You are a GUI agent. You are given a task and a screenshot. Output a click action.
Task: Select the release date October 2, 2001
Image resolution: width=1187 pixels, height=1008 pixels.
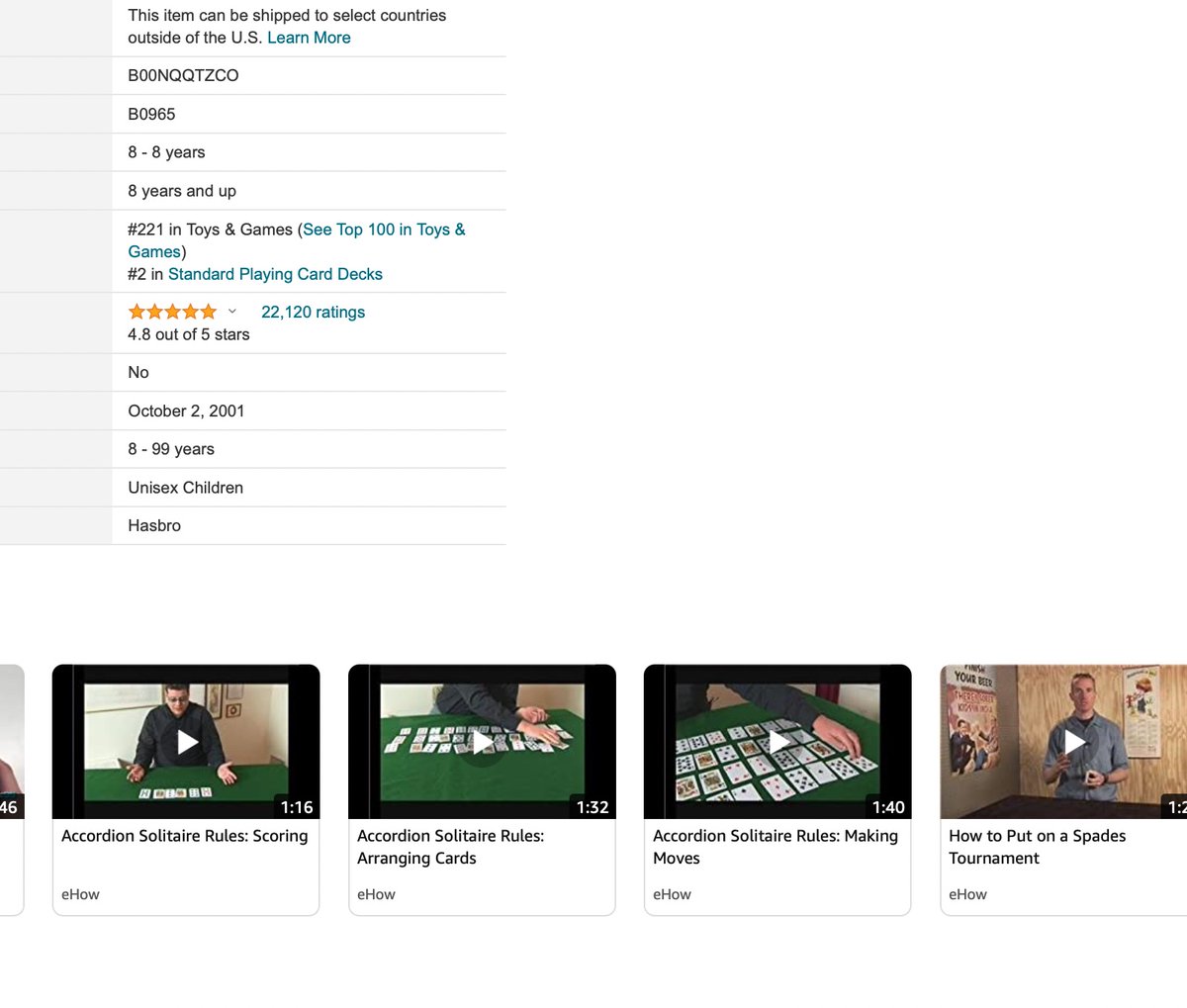pos(186,411)
